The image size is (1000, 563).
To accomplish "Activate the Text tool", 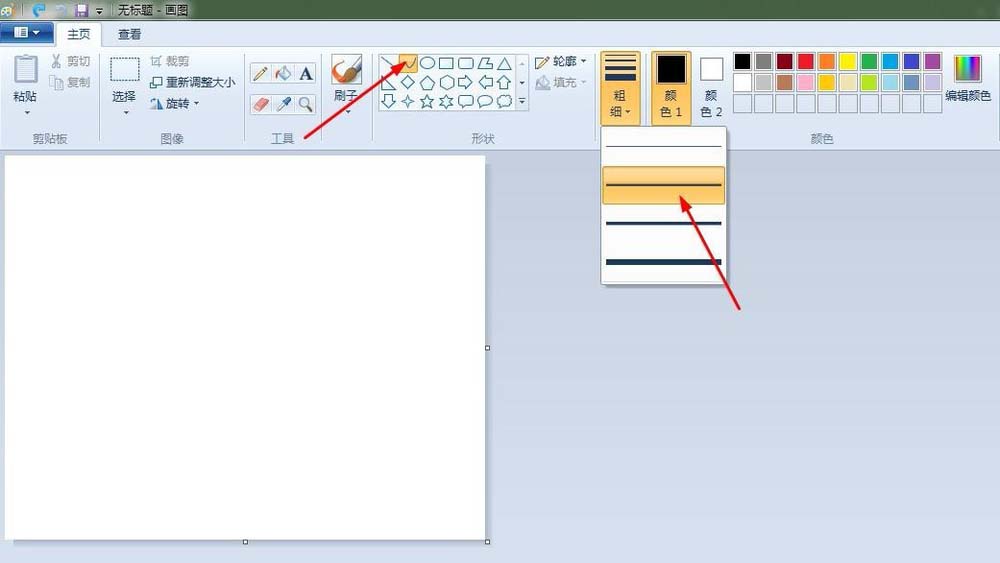I will [306, 74].
